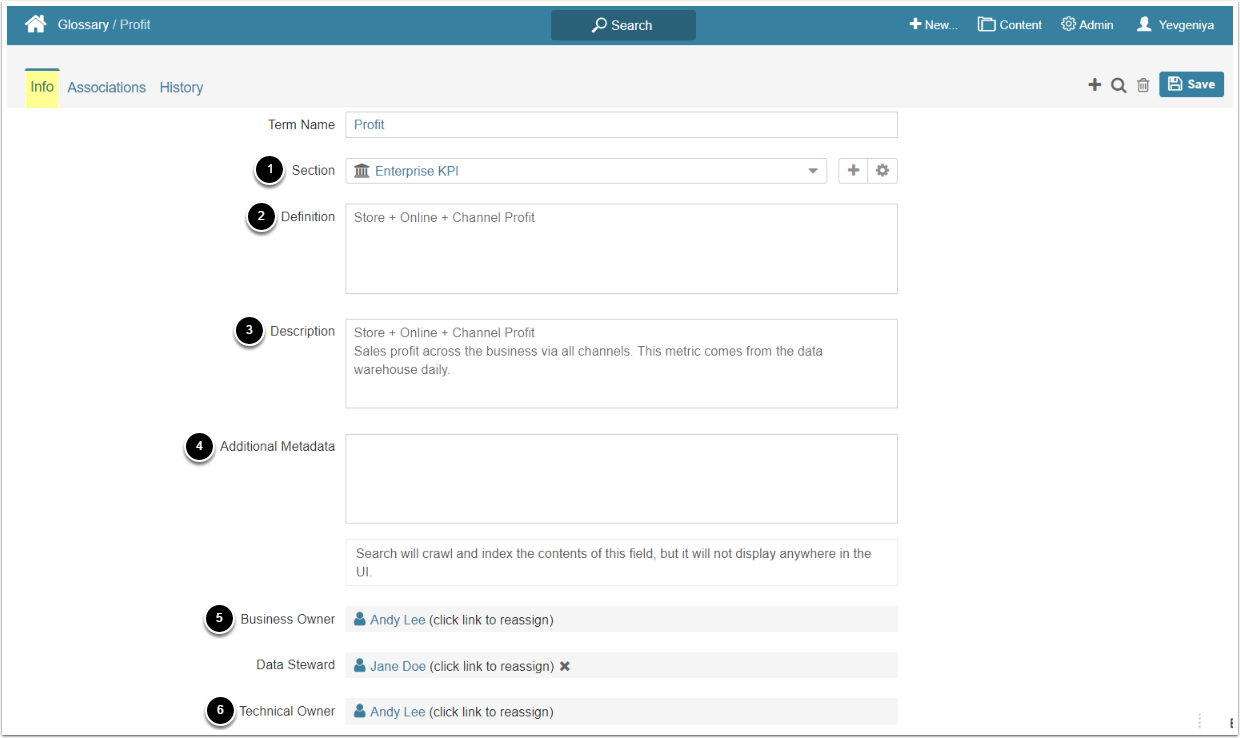Click into the Definition text area
Screen dimensions: 1240x738
pyautogui.click(x=621, y=249)
